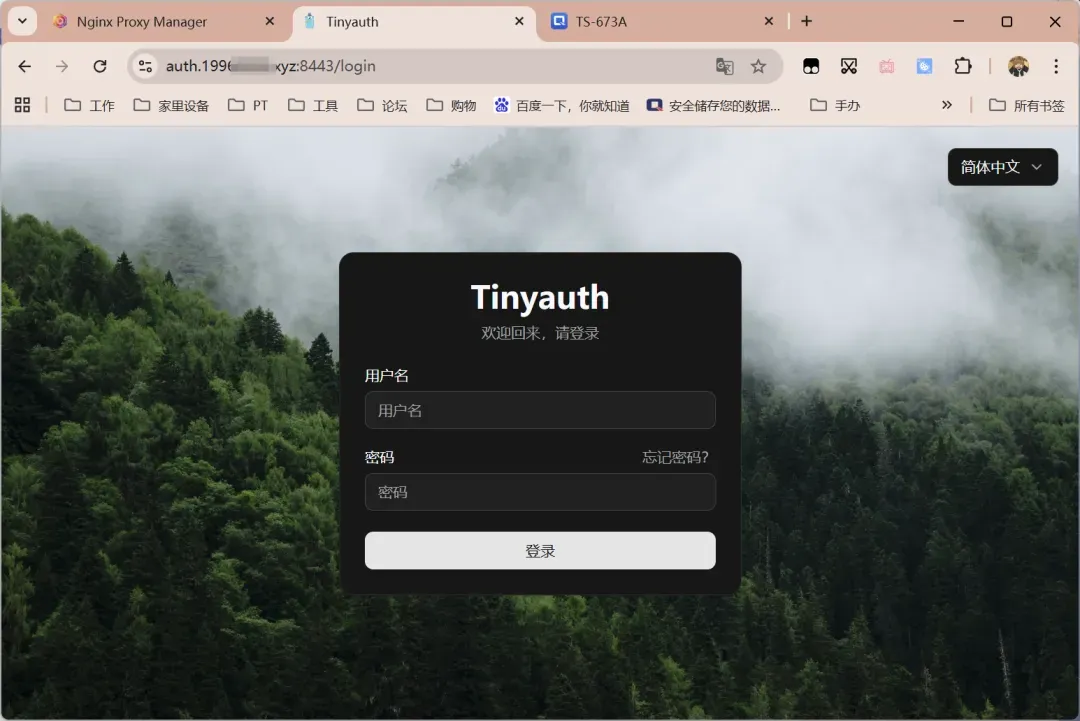1080x721 pixels.
Task: Open the black mask extension icon
Action: point(811,66)
